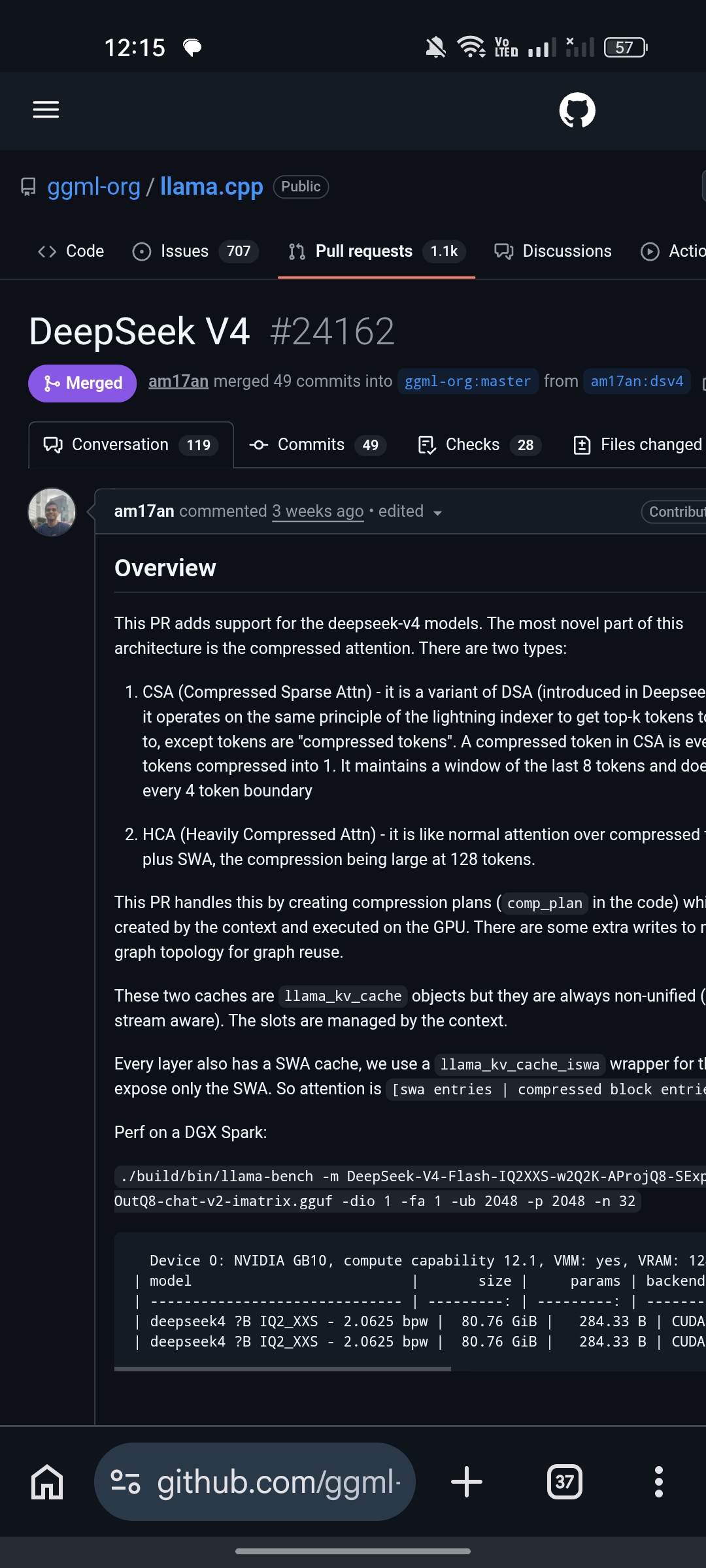Show the 37 open tabs switcher
Image resolution: width=706 pixels, height=1568 pixels.
564,1482
